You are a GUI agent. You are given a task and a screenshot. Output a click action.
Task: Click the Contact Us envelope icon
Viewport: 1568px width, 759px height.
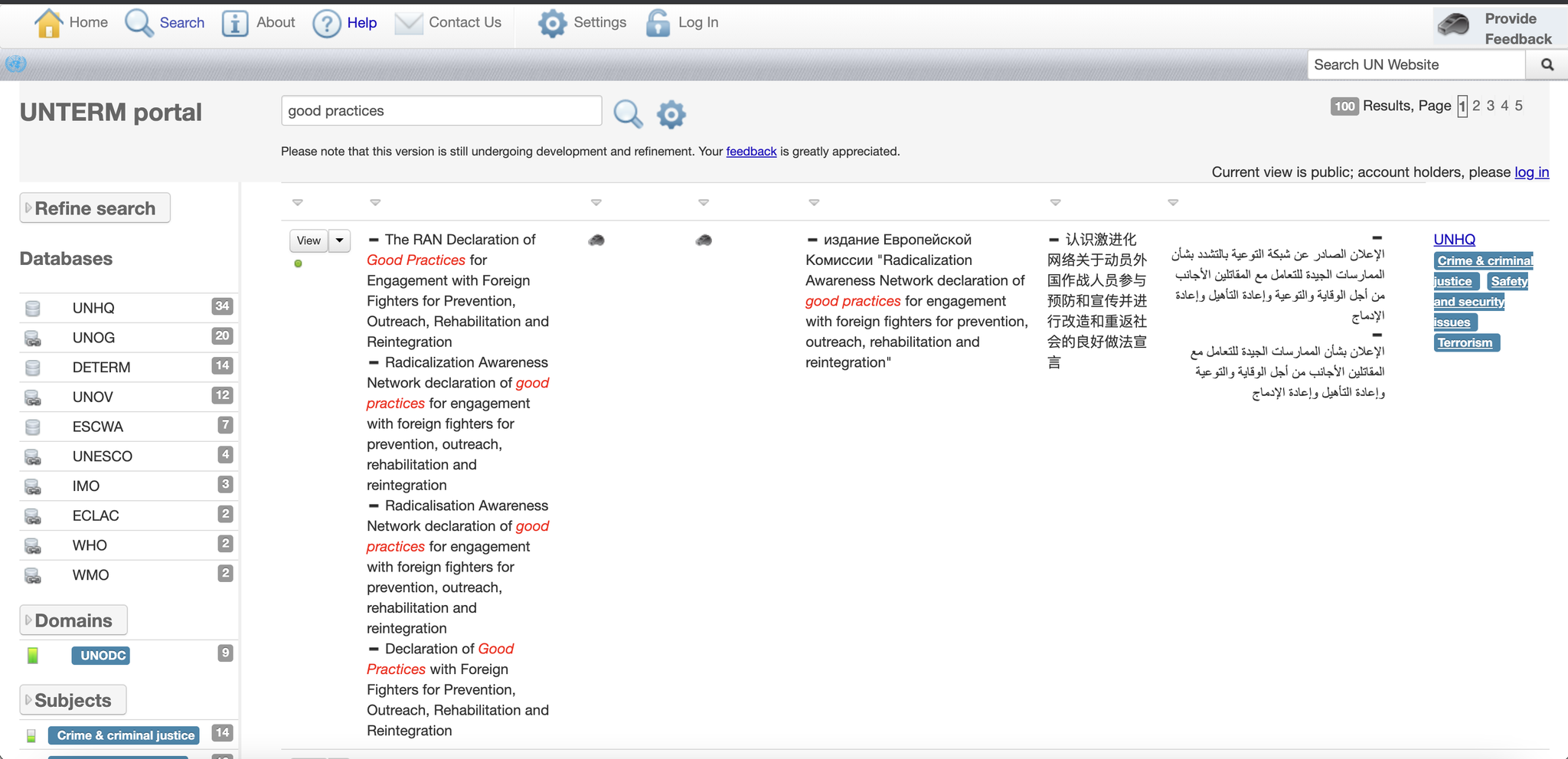coord(408,24)
